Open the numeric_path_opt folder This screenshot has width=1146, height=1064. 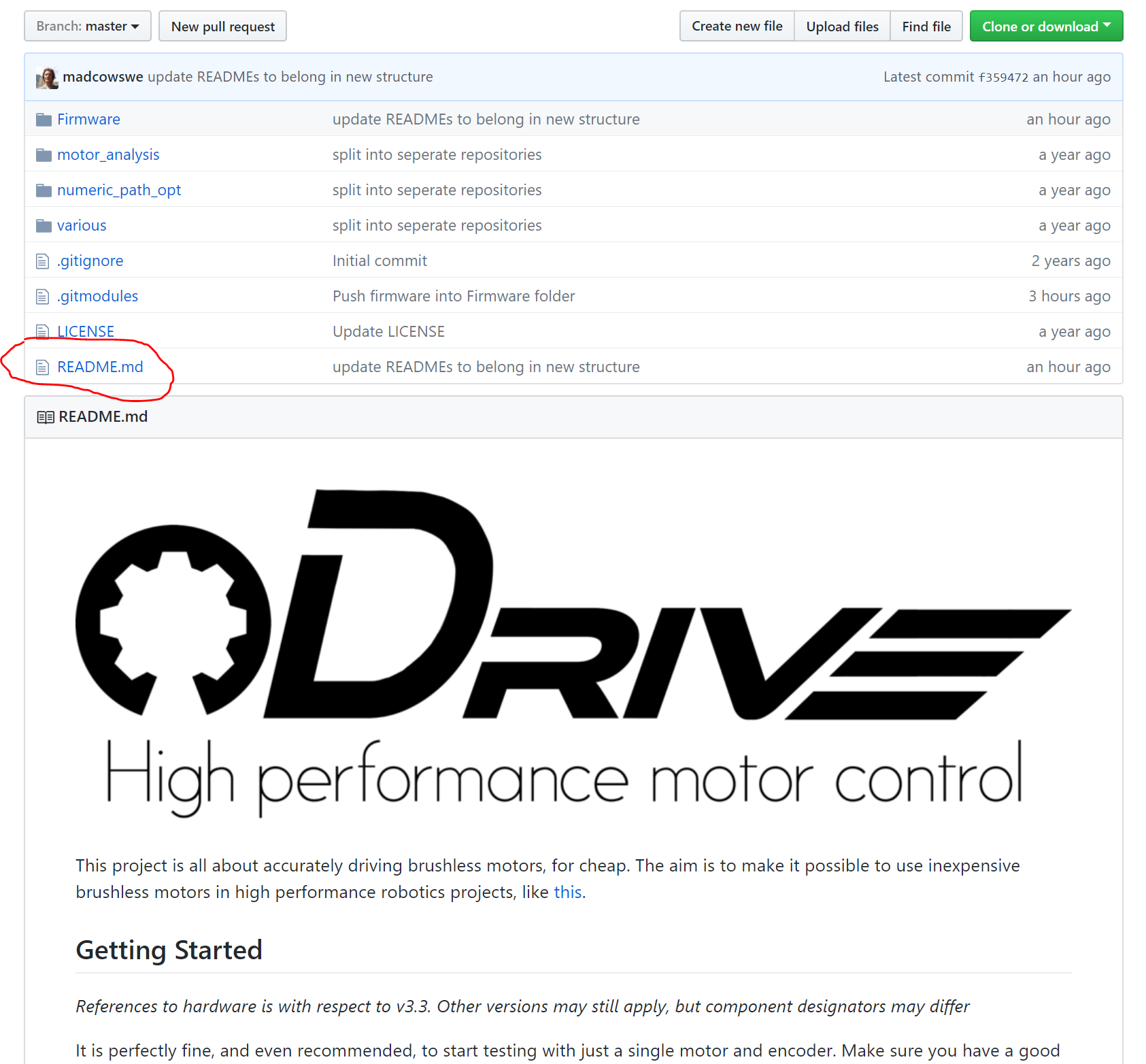(119, 190)
